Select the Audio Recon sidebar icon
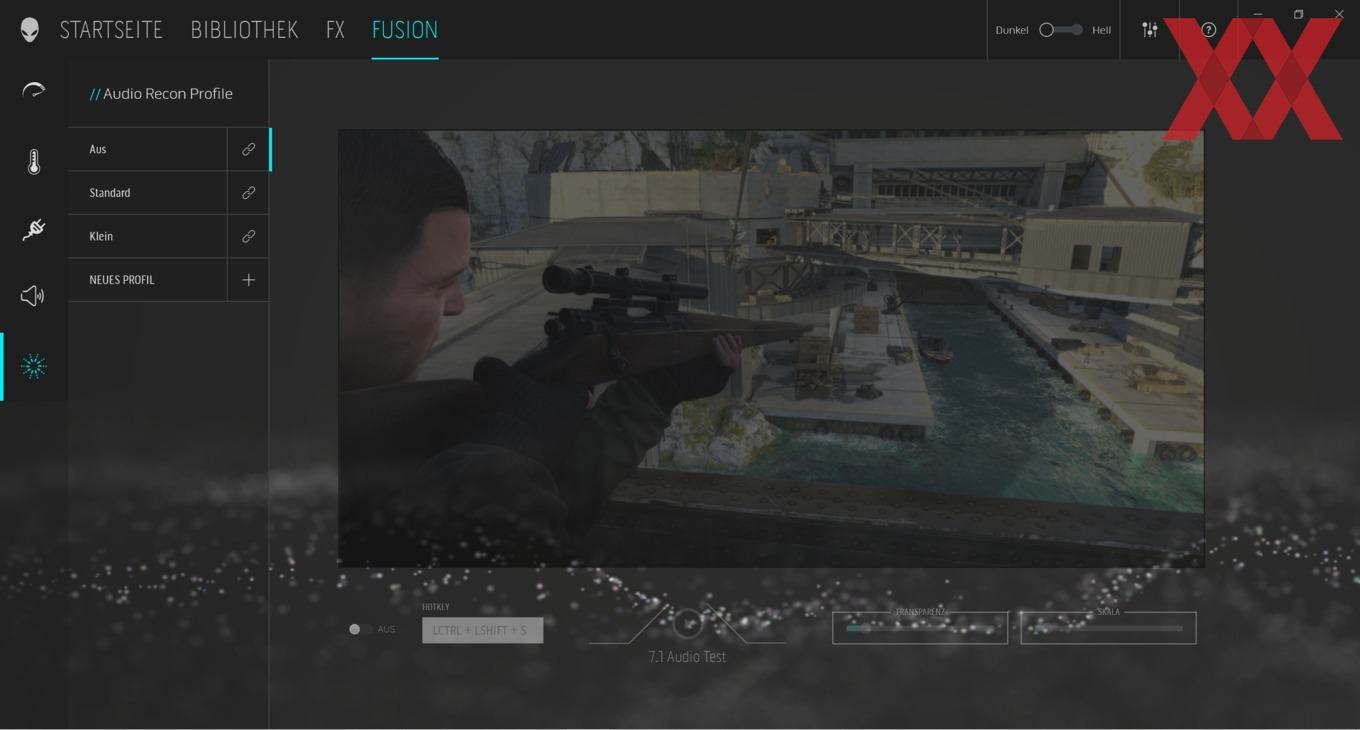 [33, 366]
